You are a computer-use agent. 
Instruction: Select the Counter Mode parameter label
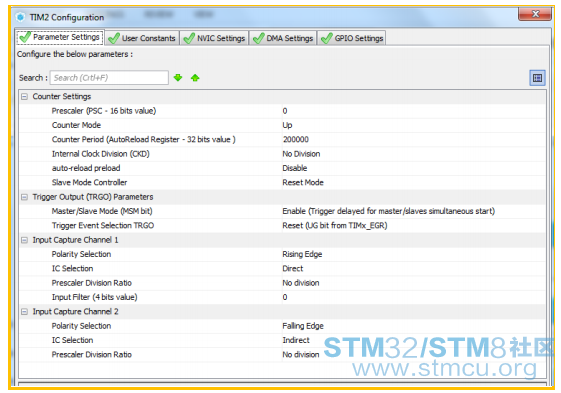76,125
